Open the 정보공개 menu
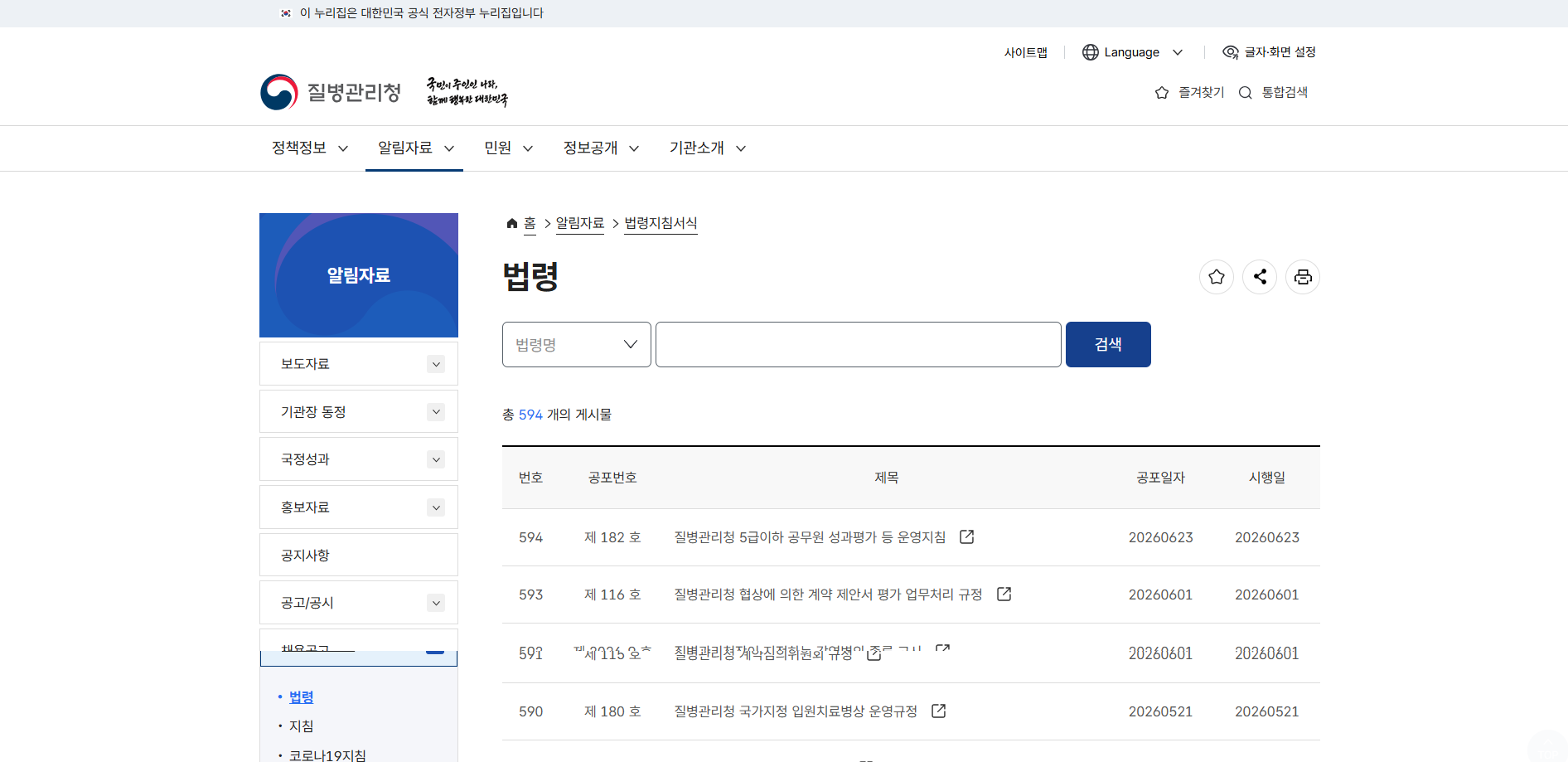Image resolution: width=1568 pixels, height=762 pixels. pyautogui.click(x=601, y=148)
